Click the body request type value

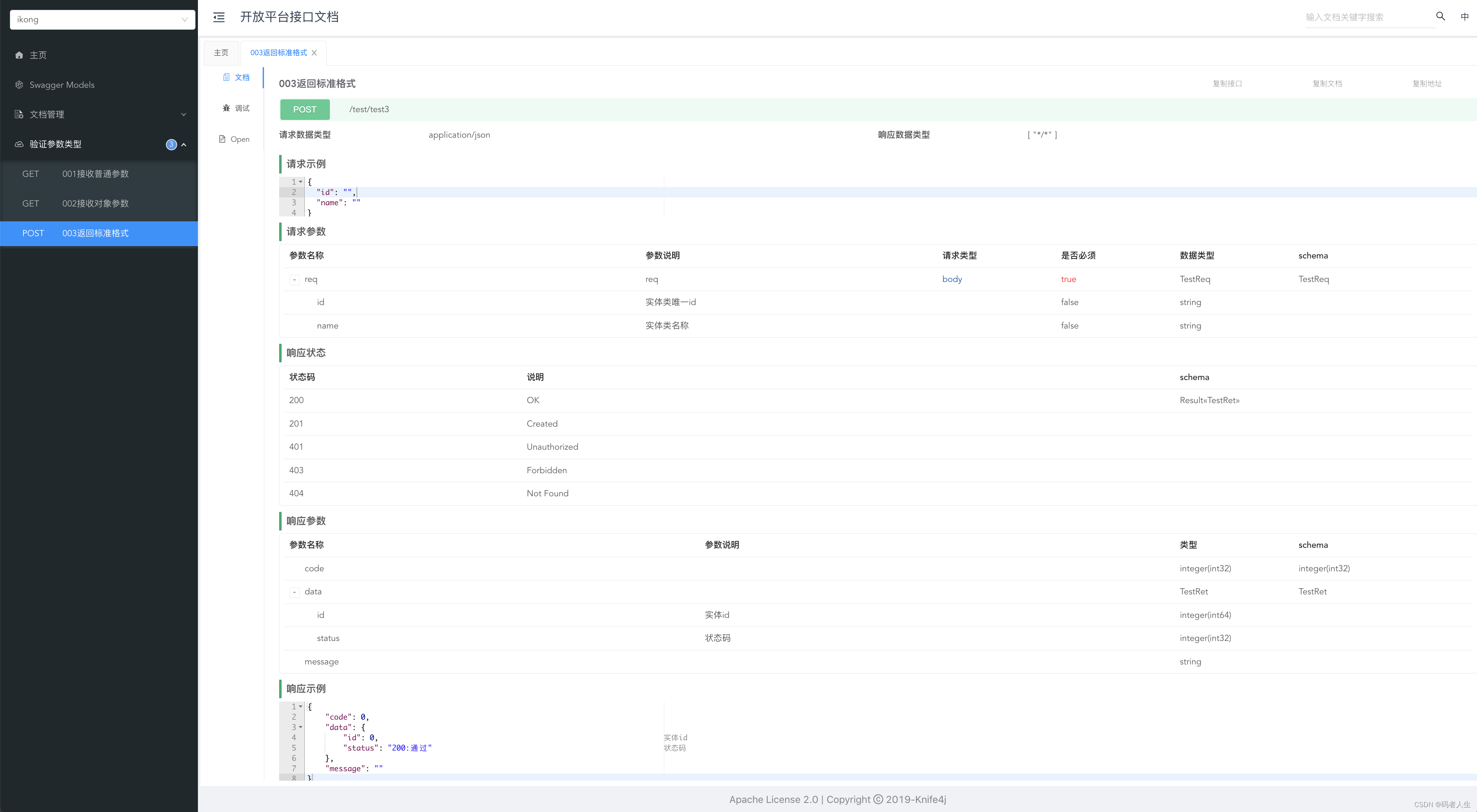tap(952, 279)
